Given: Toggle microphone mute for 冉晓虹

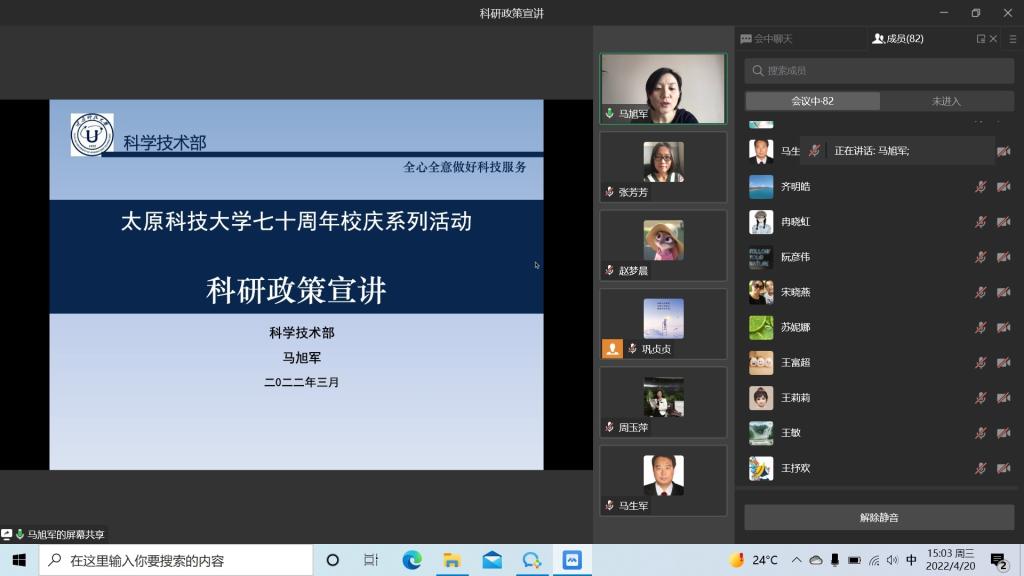Looking at the screenshot, I should (x=981, y=222).
